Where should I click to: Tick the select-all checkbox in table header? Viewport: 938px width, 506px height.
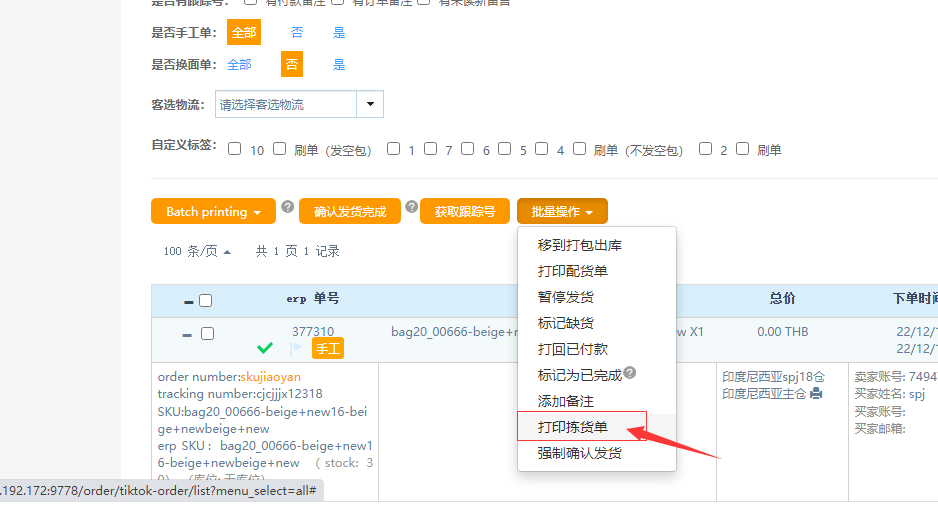(205, 300)
